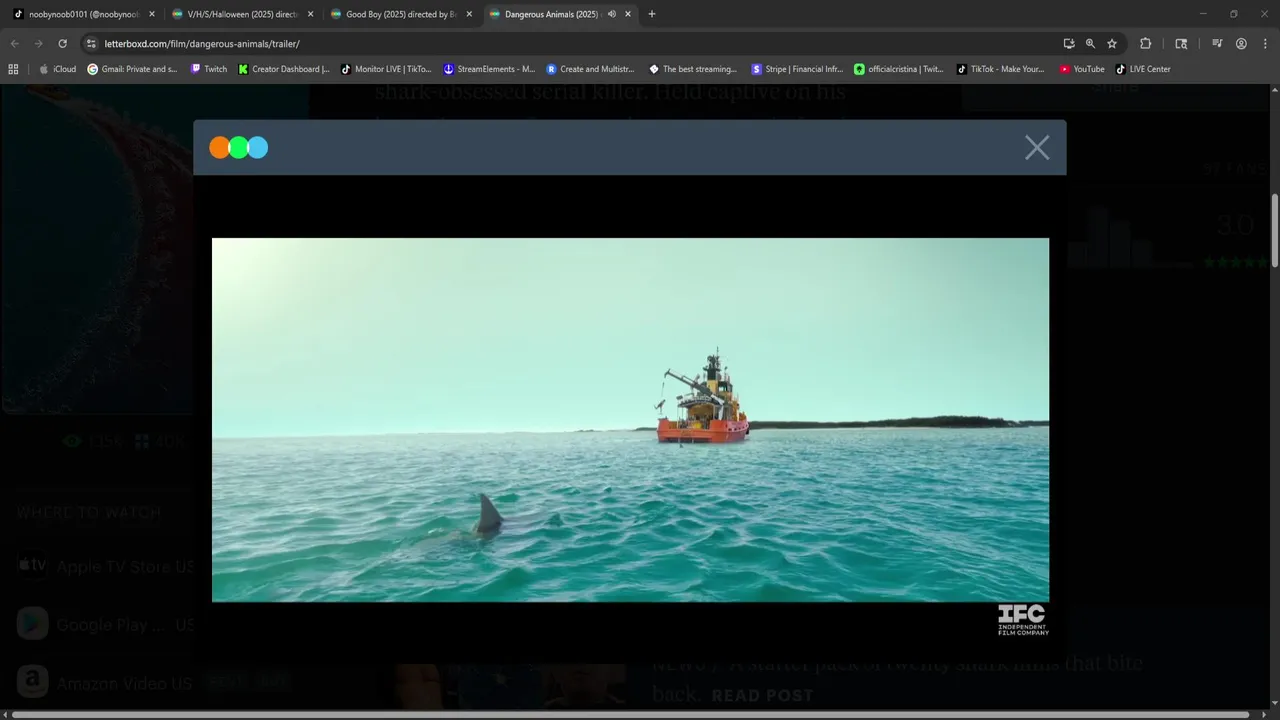This screenshot has width=1280, height=720.
Task: Click the IFC Independent Film Company logo
Action: point(1023,620)
